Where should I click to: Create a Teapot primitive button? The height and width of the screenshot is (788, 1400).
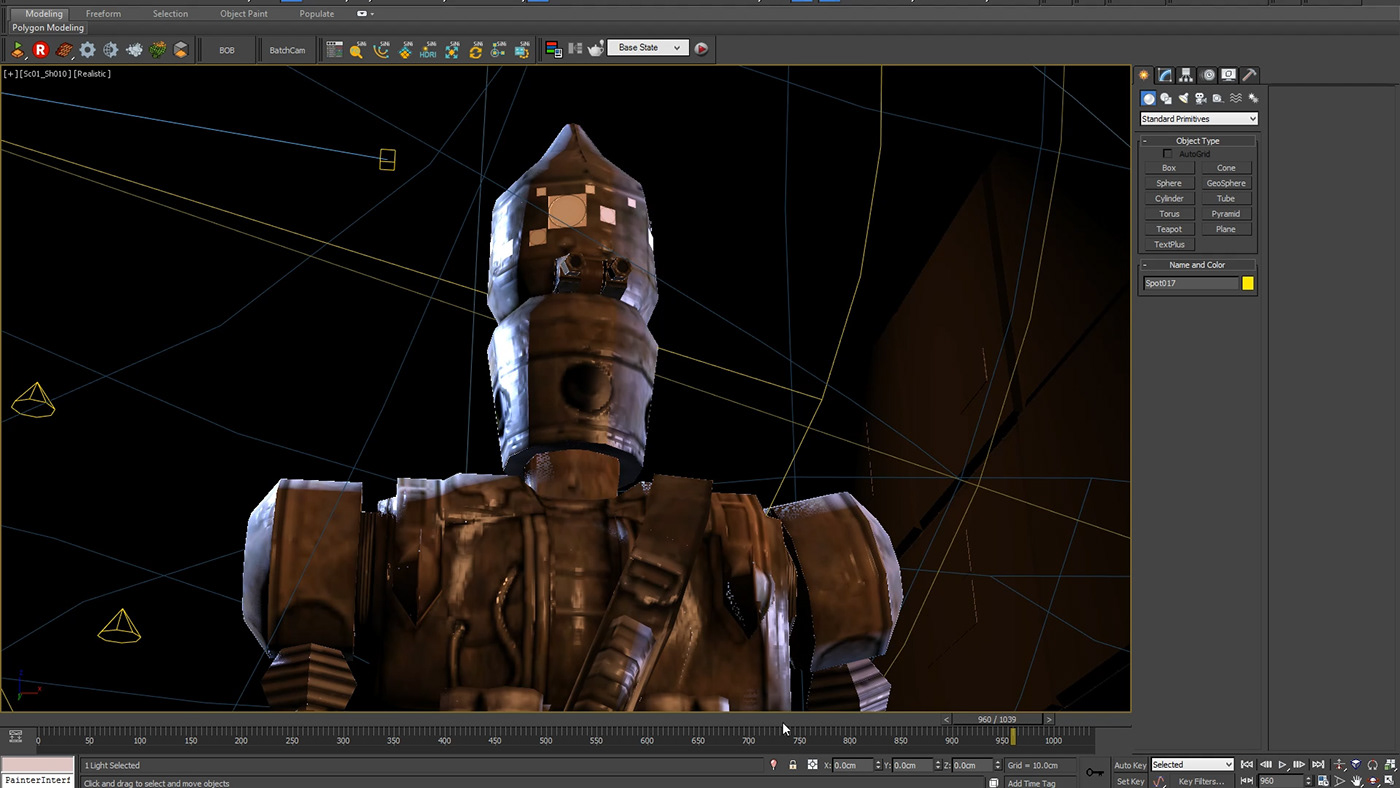point(1169,229)
